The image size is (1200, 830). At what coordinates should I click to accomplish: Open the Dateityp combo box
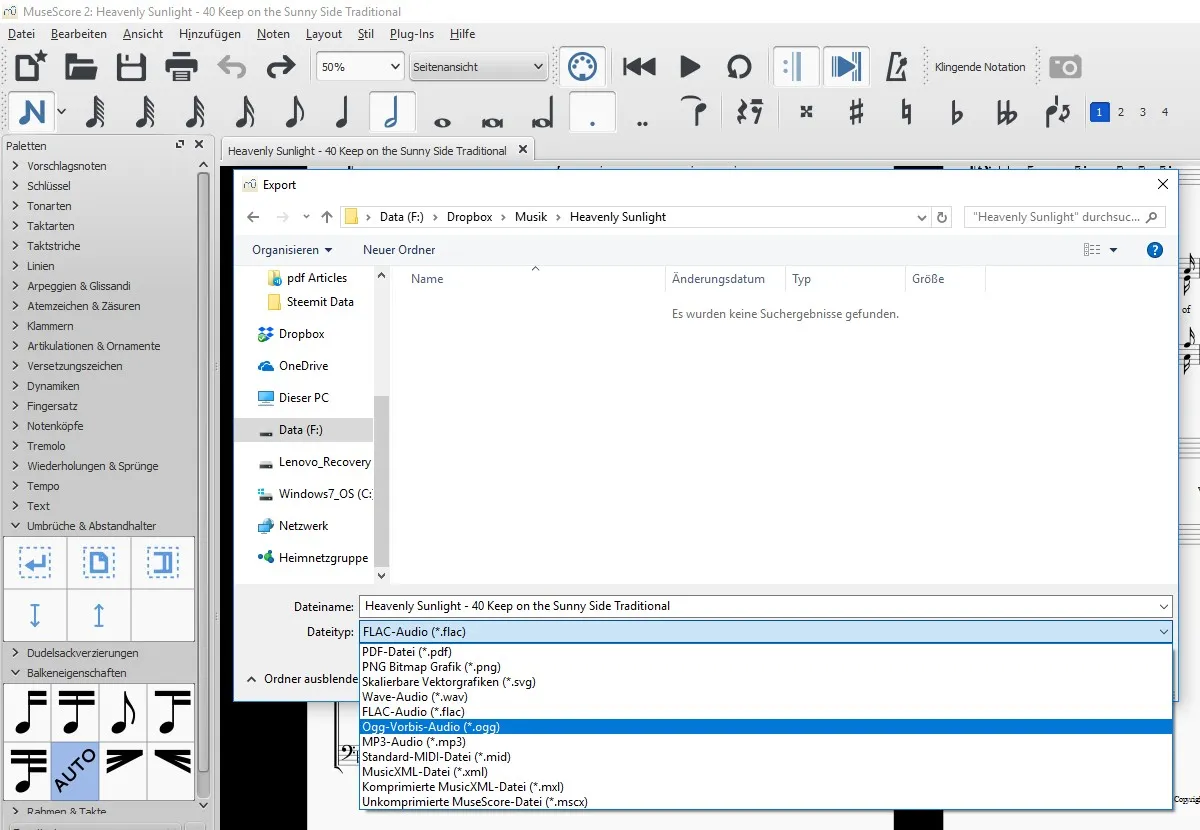tap(766, 632)
